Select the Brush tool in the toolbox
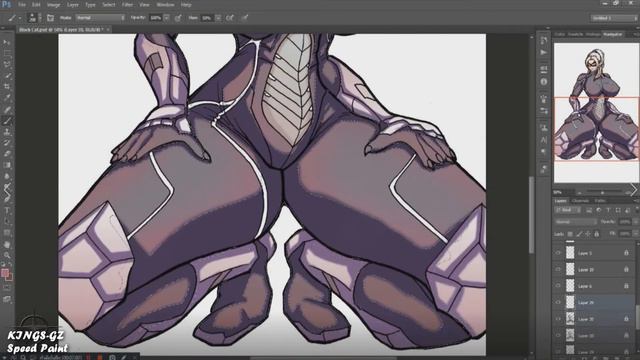This screenshot has width=640, height=360. click(x=7, y=121)
